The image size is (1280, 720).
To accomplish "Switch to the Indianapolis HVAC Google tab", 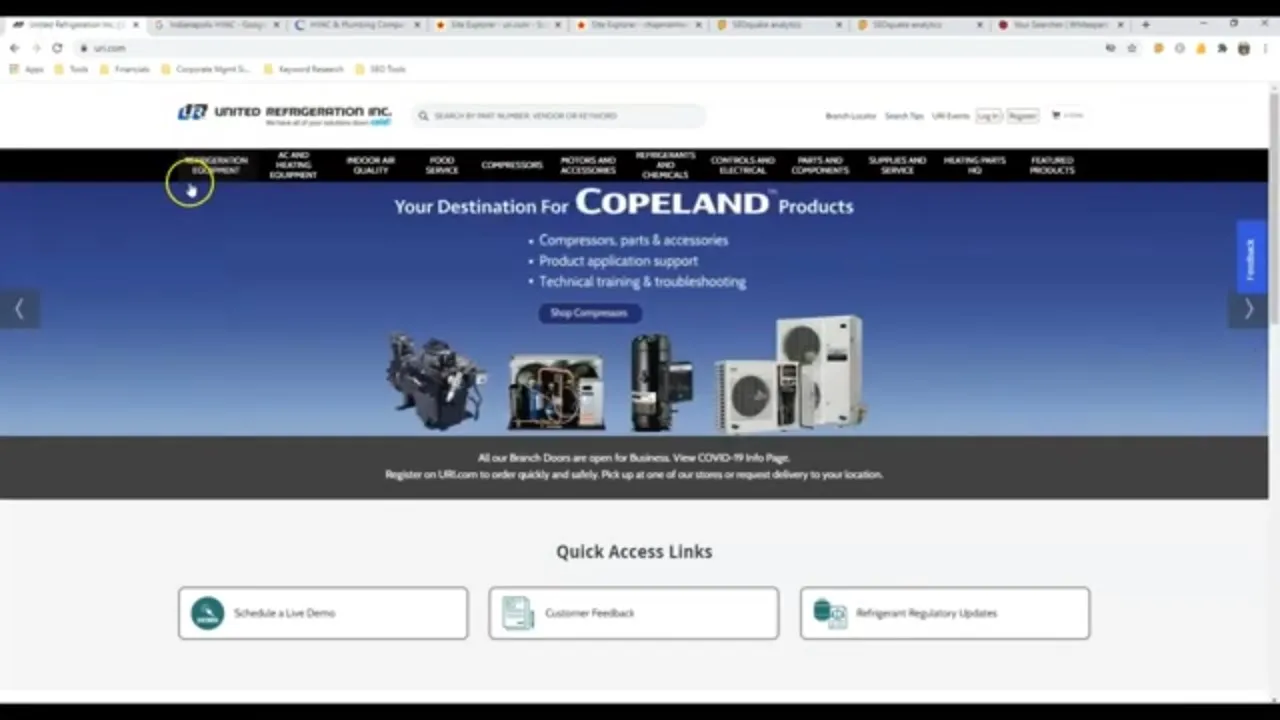I will coord(215,24).
